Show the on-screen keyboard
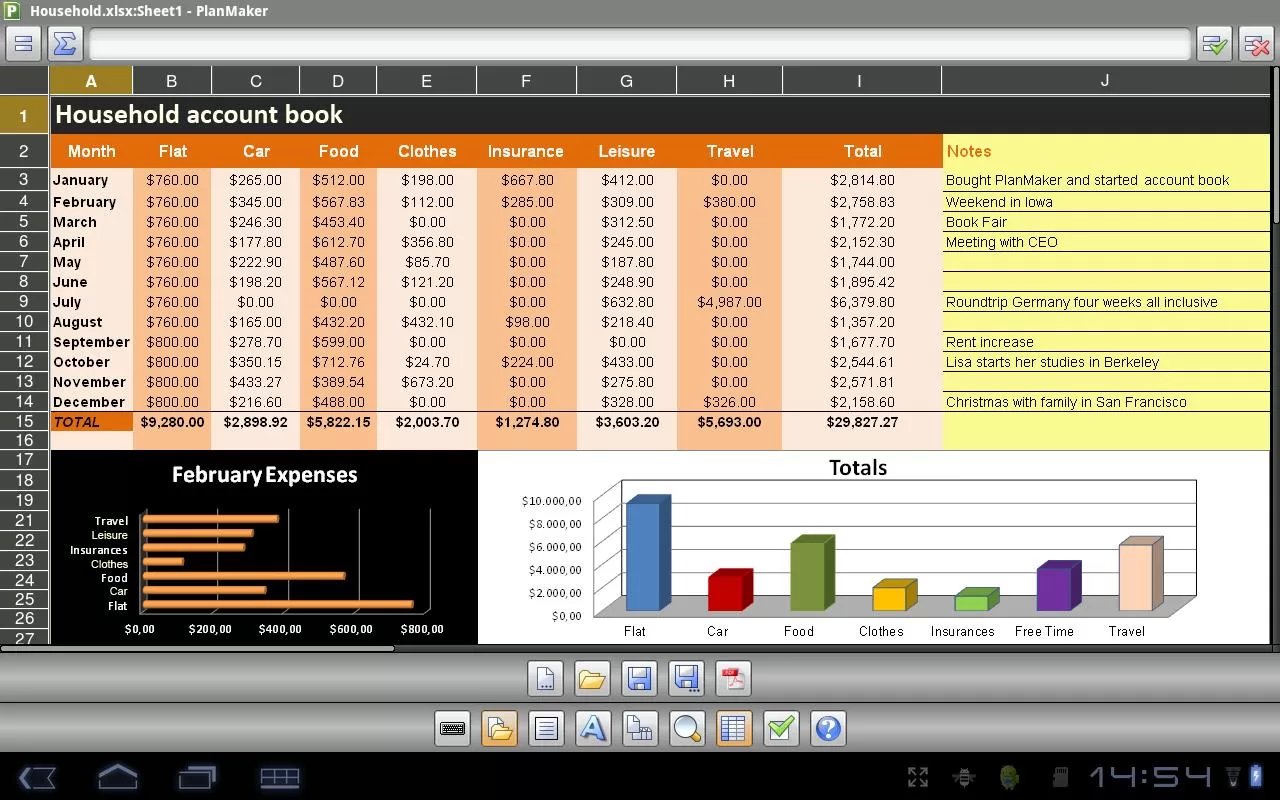Screen dimensions: 1280x800 click(x=452, y=728)
